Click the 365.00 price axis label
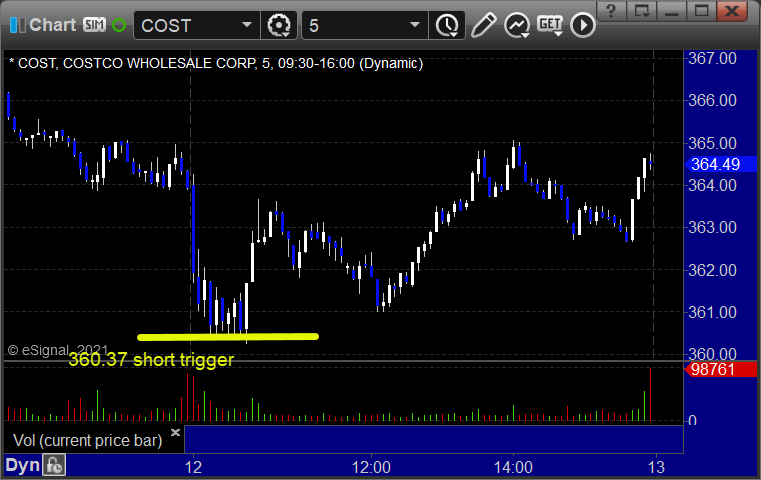 click(x=712, y=143)
